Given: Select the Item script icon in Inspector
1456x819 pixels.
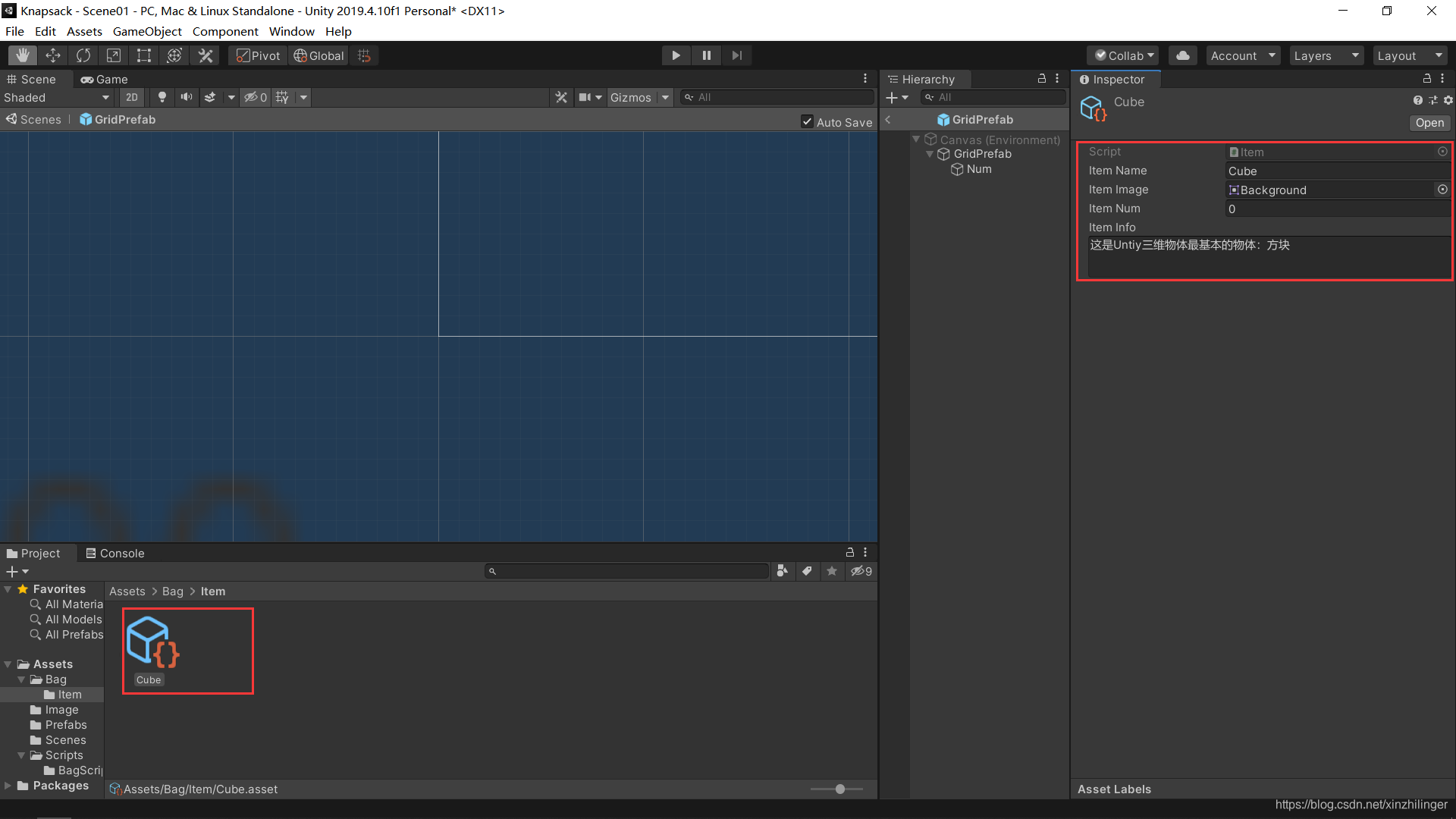Looking at the screenshot, I should (x=1232, y=151).
